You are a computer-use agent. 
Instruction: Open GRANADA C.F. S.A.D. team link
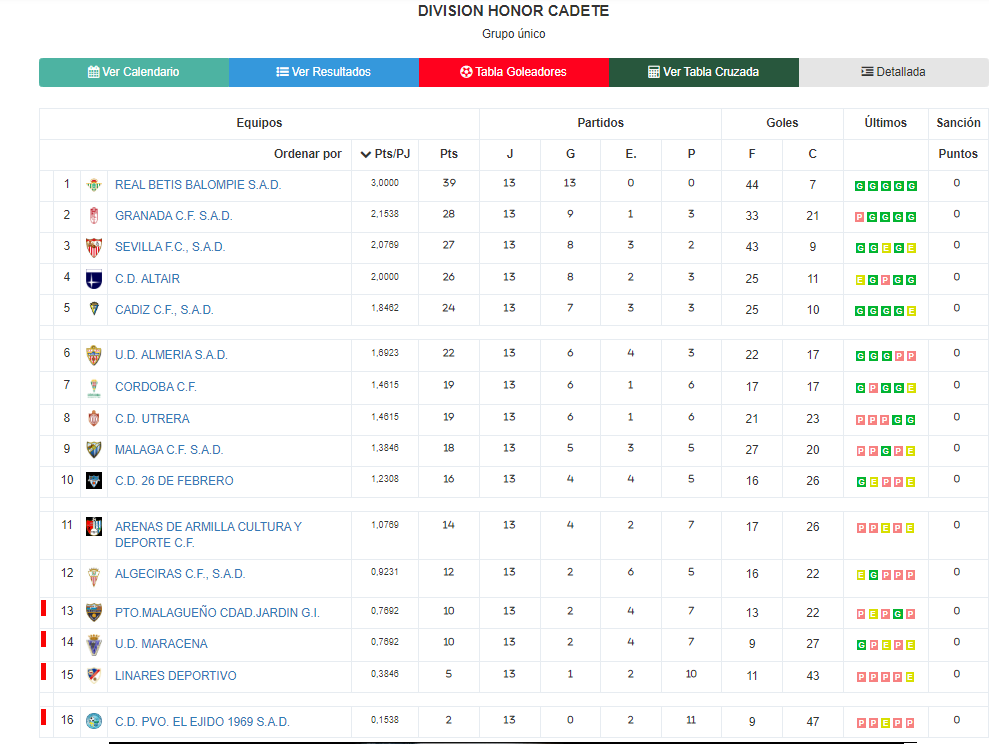point(173,216)
